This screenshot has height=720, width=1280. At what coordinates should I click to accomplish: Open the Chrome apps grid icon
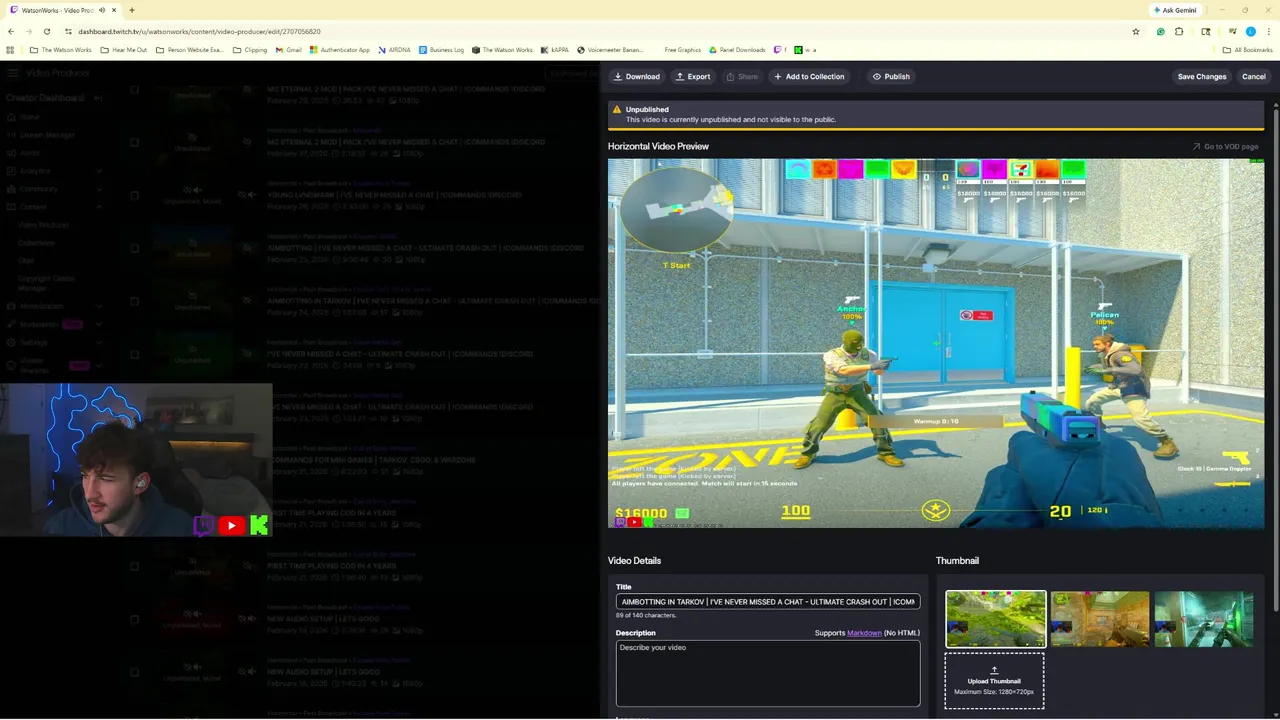coord(10,50)
